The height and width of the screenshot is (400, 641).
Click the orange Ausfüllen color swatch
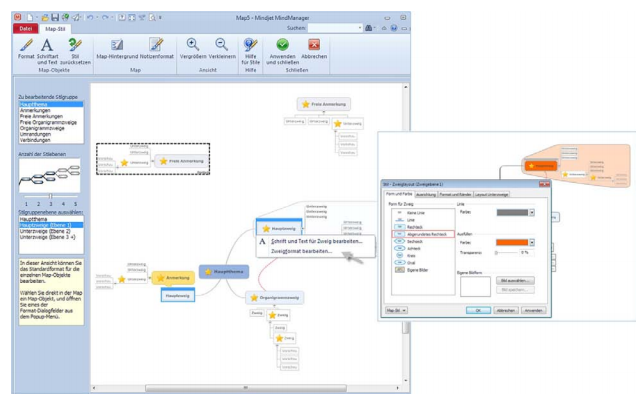[x=512, y=243]
